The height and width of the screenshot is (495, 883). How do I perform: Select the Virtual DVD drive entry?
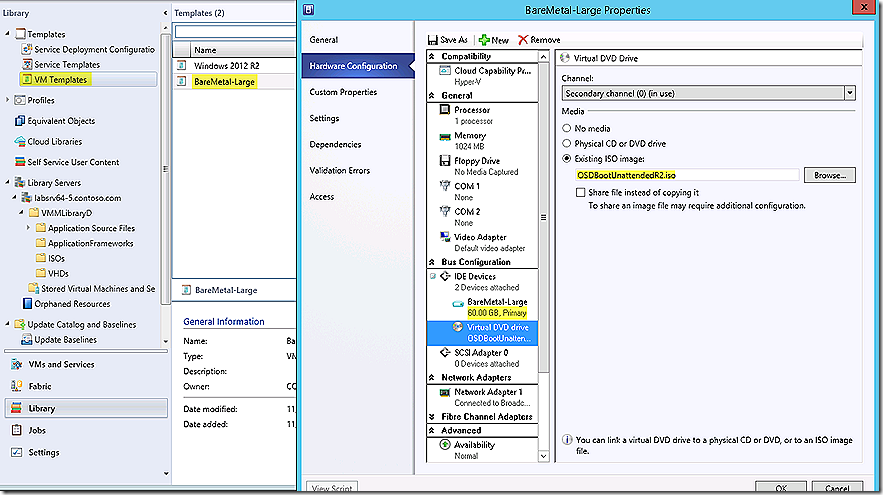click(483, 332)
